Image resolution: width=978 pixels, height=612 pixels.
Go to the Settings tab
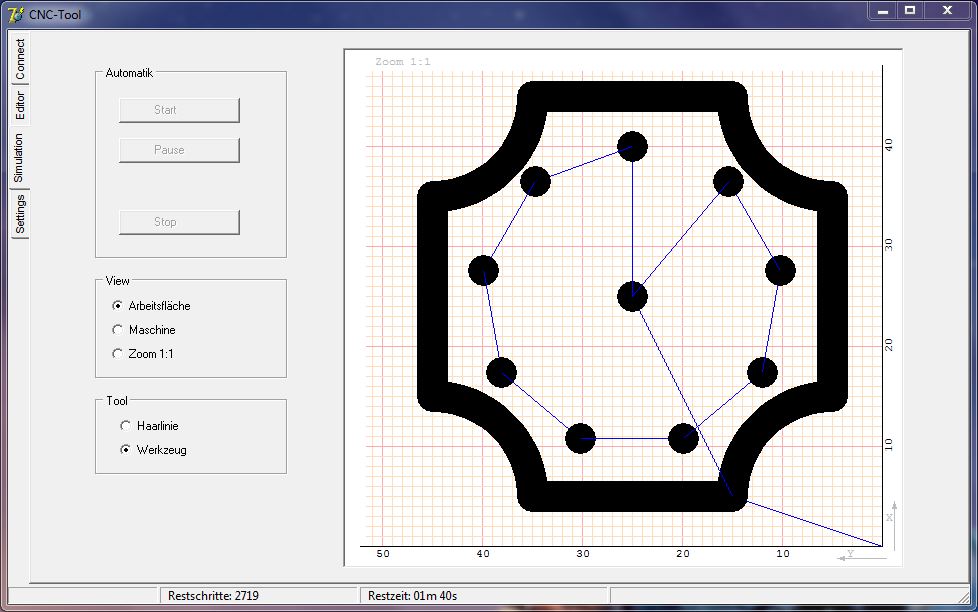[19, 214]
